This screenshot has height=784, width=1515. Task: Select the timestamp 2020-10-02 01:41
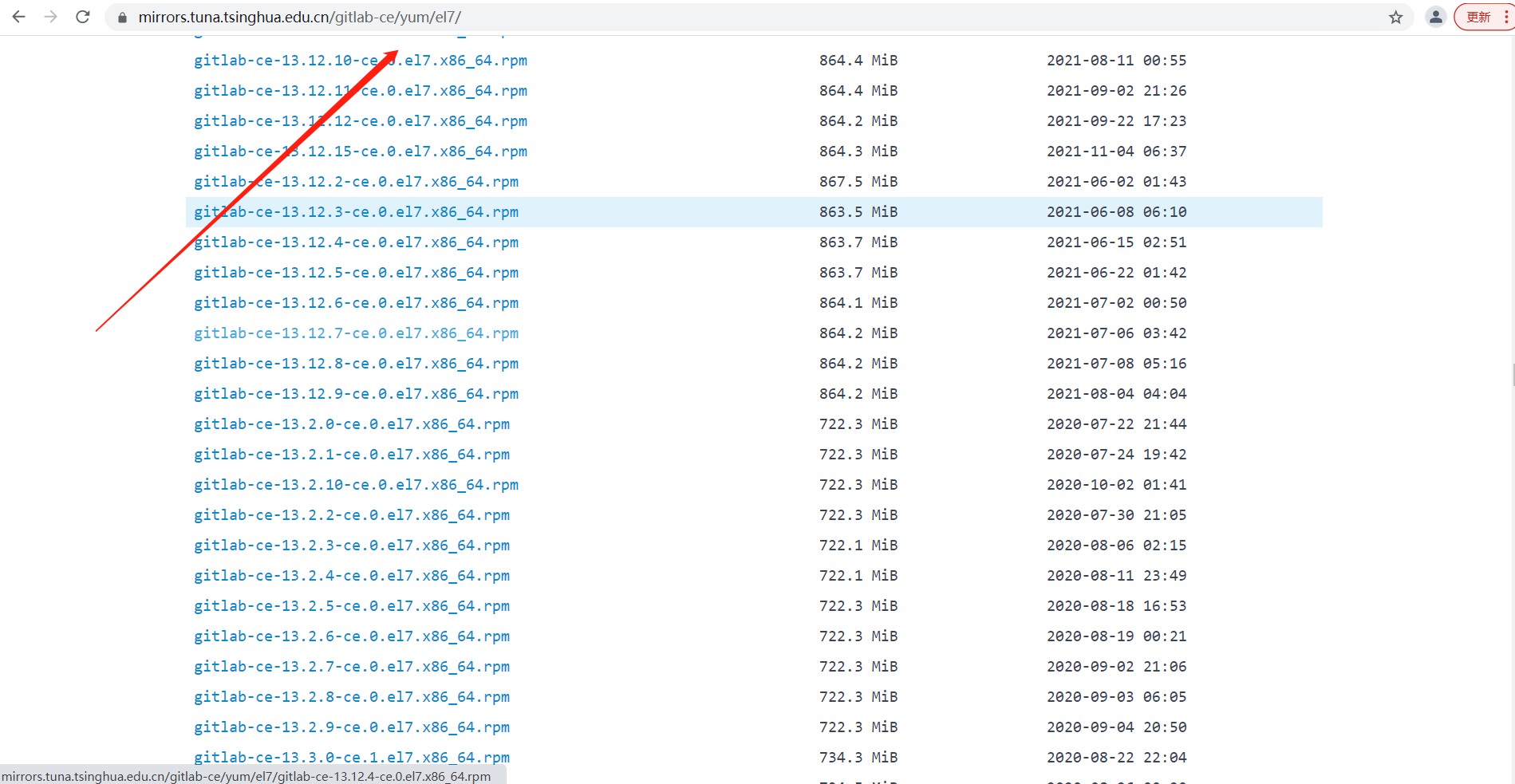click(x=1117, y=485)
